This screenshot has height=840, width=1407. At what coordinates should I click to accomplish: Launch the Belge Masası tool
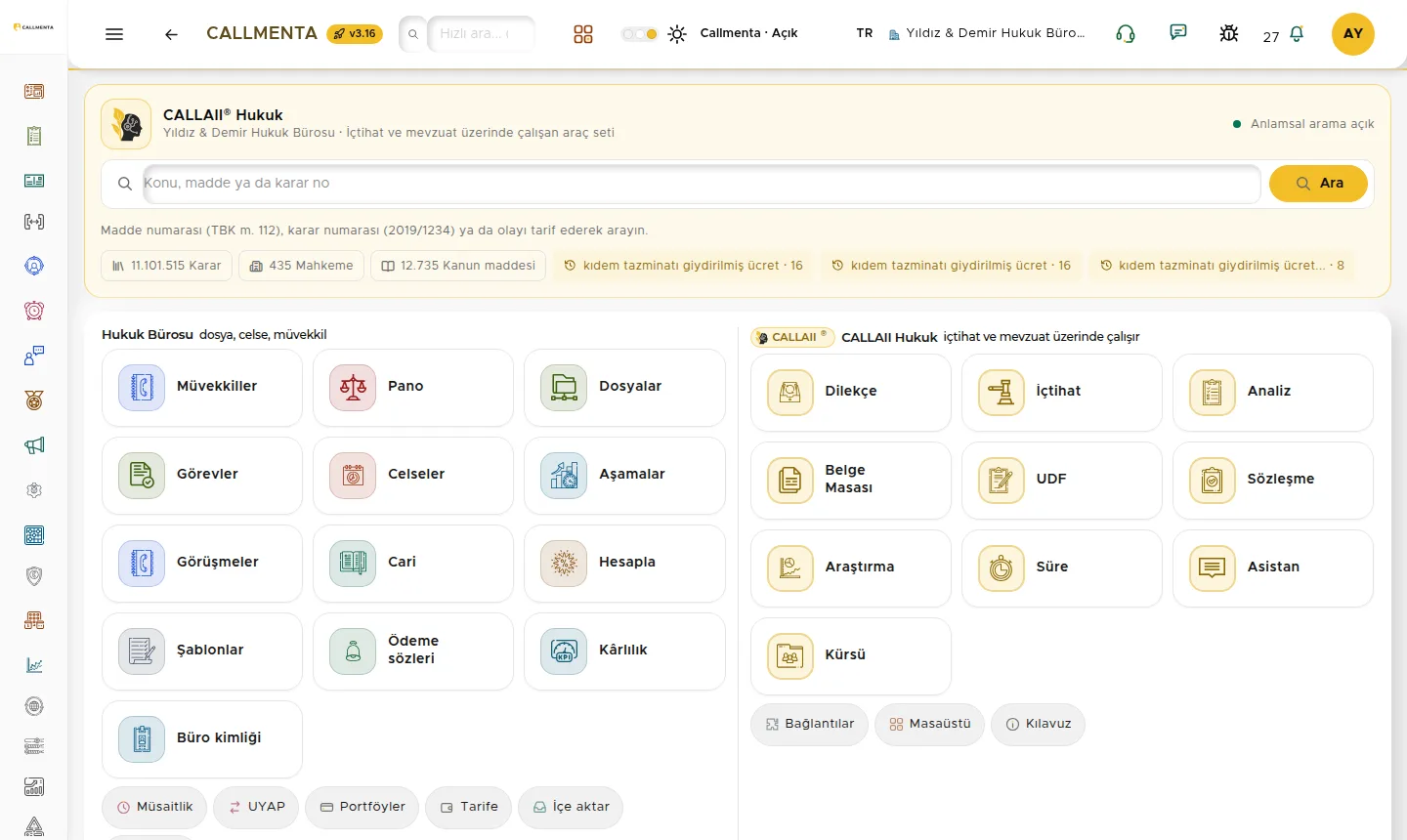[x=851, y=481]
